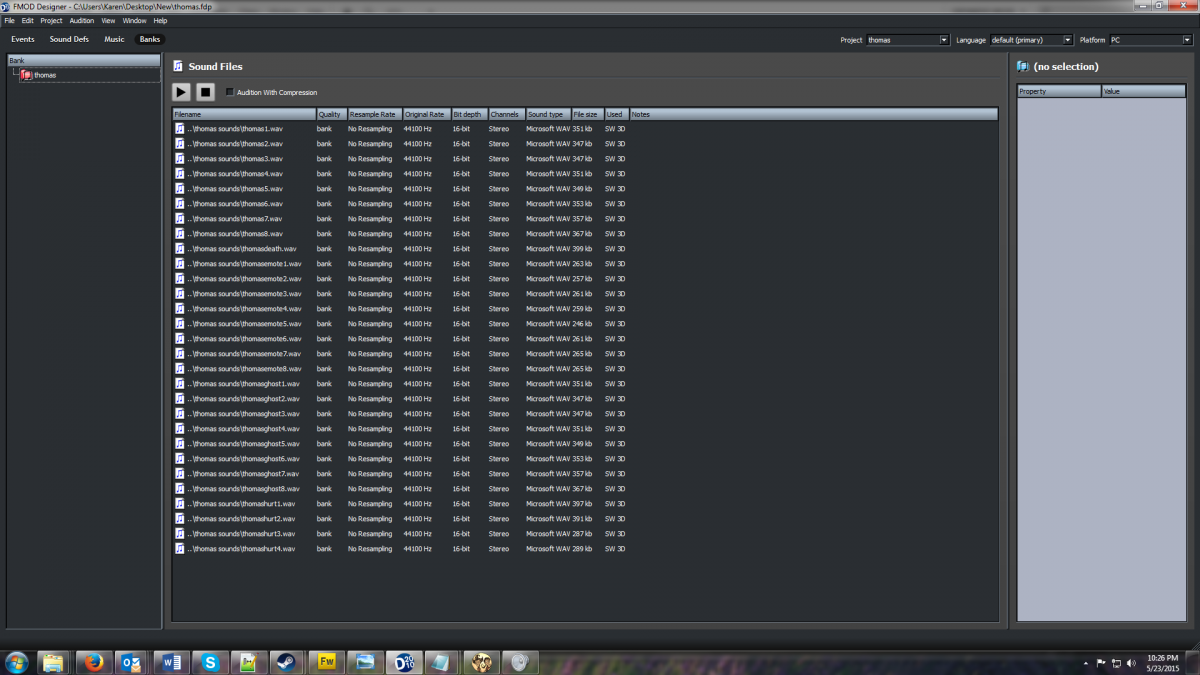Open Steam from taskbar
Screen dimensions: 1200x675
[x=287, y=662]
